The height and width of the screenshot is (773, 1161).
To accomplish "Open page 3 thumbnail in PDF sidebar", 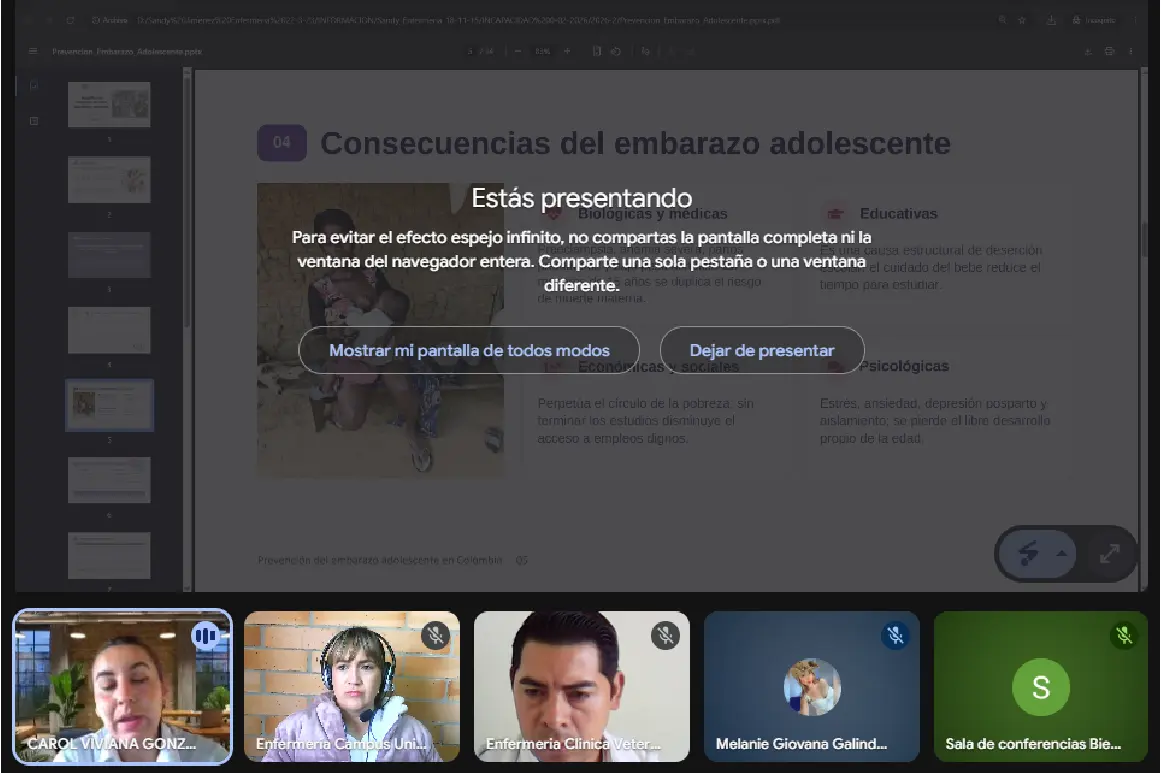I will tap(109, 255).
